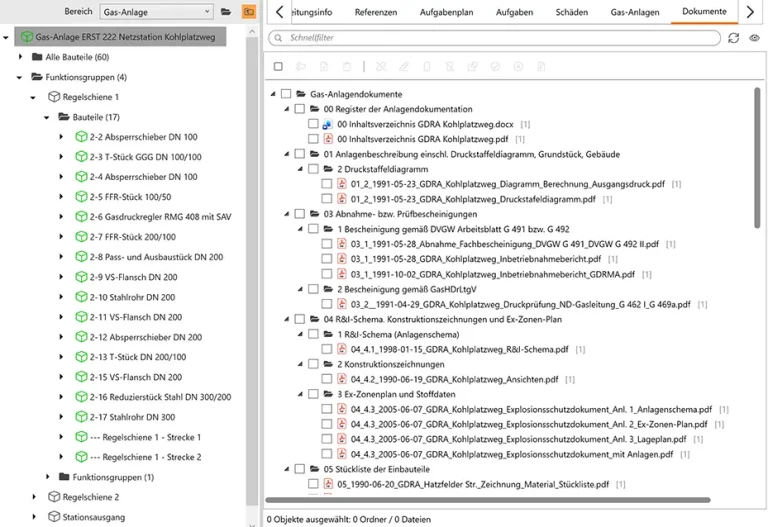Expand Regelschiene 2 in the tree
The height and width of the screenshot is (527, 768).
pos(34,497)
